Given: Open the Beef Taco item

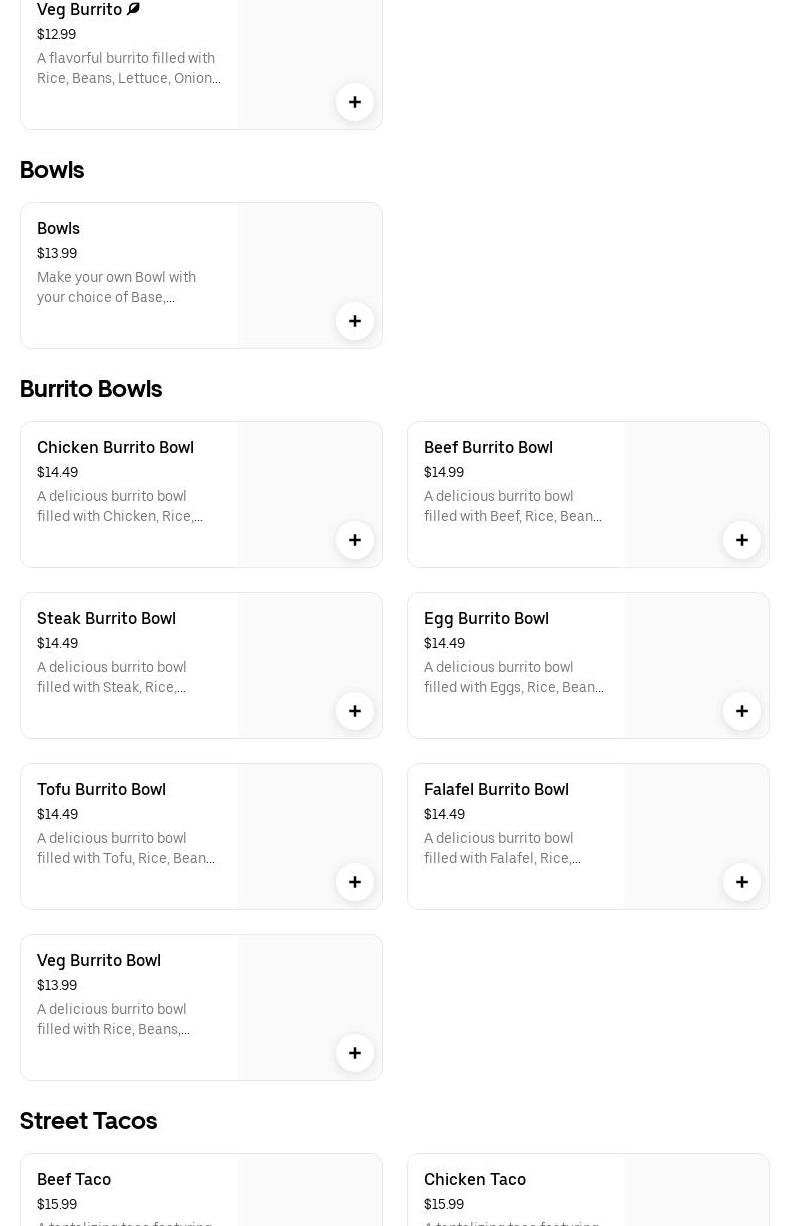Looking at the screenshot, I should 74,1180.
